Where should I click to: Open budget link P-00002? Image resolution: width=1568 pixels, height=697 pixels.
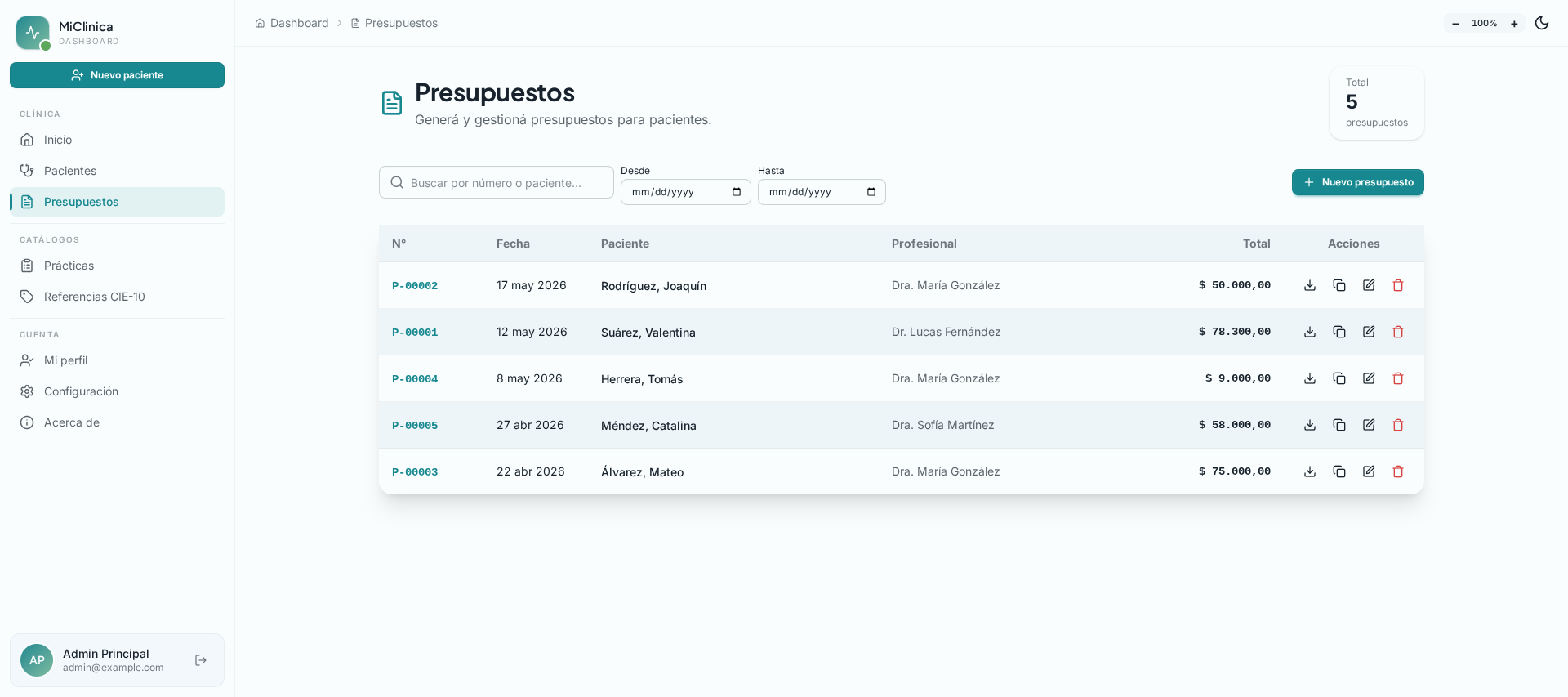415,286
